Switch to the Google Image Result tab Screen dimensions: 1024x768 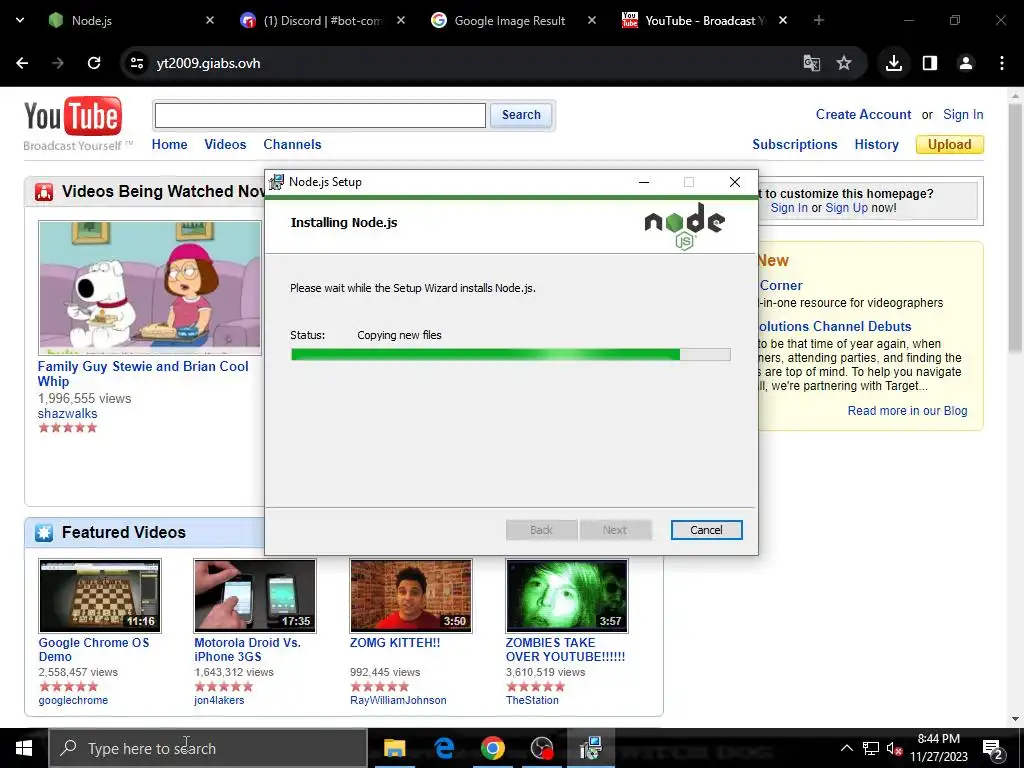click(x=509, y=20)
